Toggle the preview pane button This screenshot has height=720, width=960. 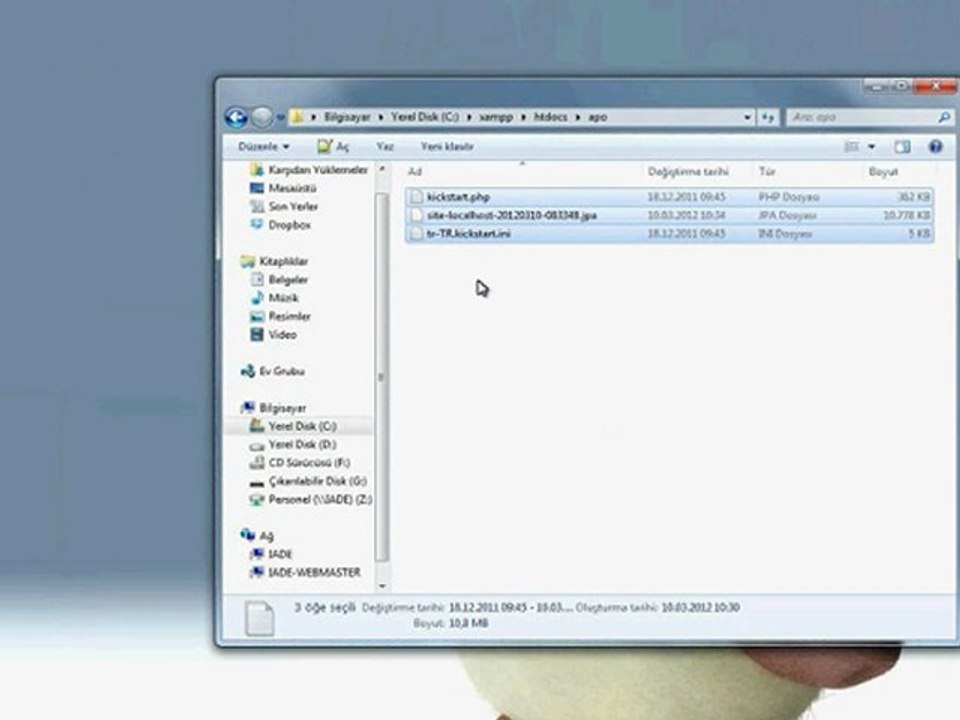pyautogui.click(x=902, y=146)
